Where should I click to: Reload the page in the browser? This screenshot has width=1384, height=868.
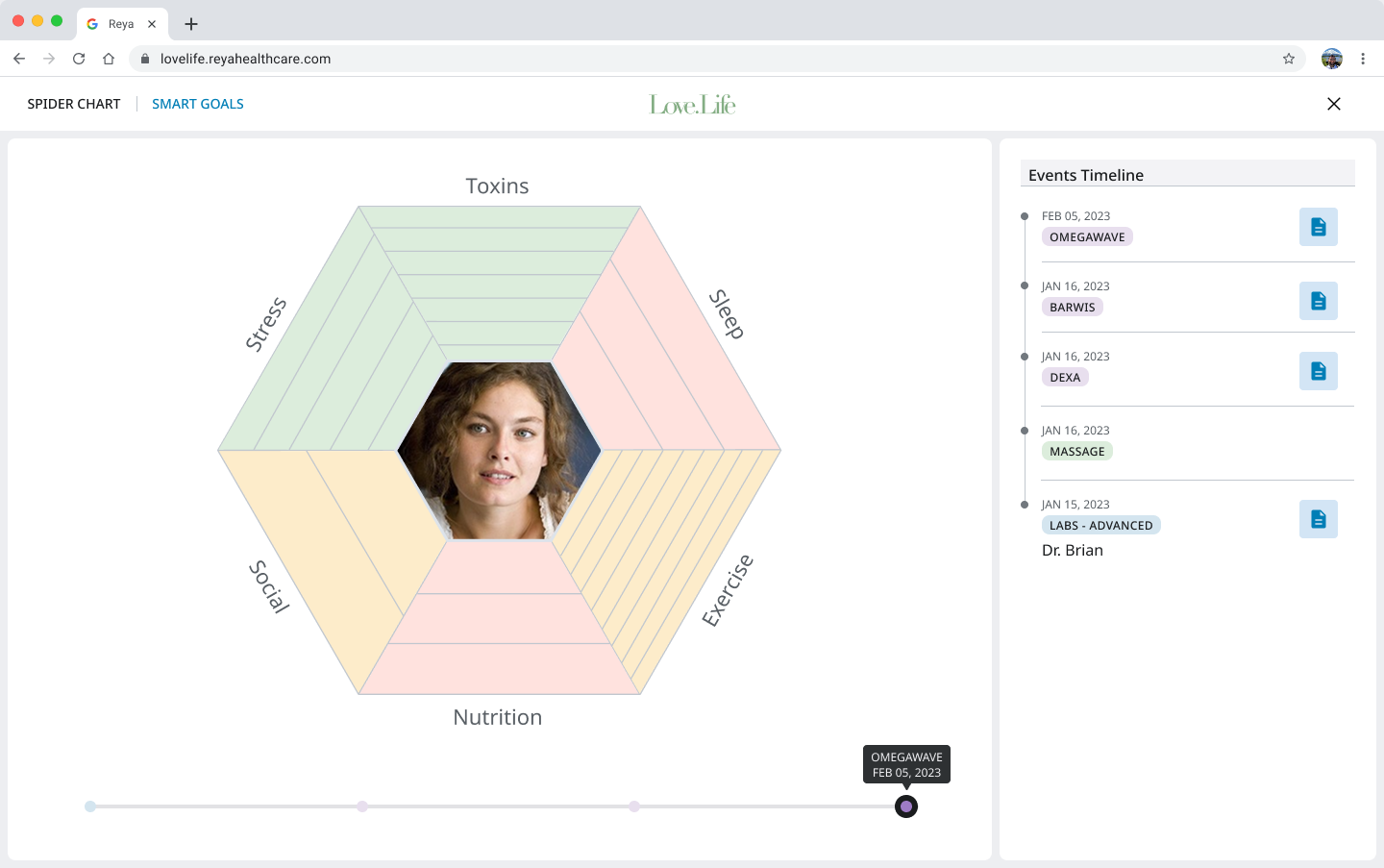79,59
